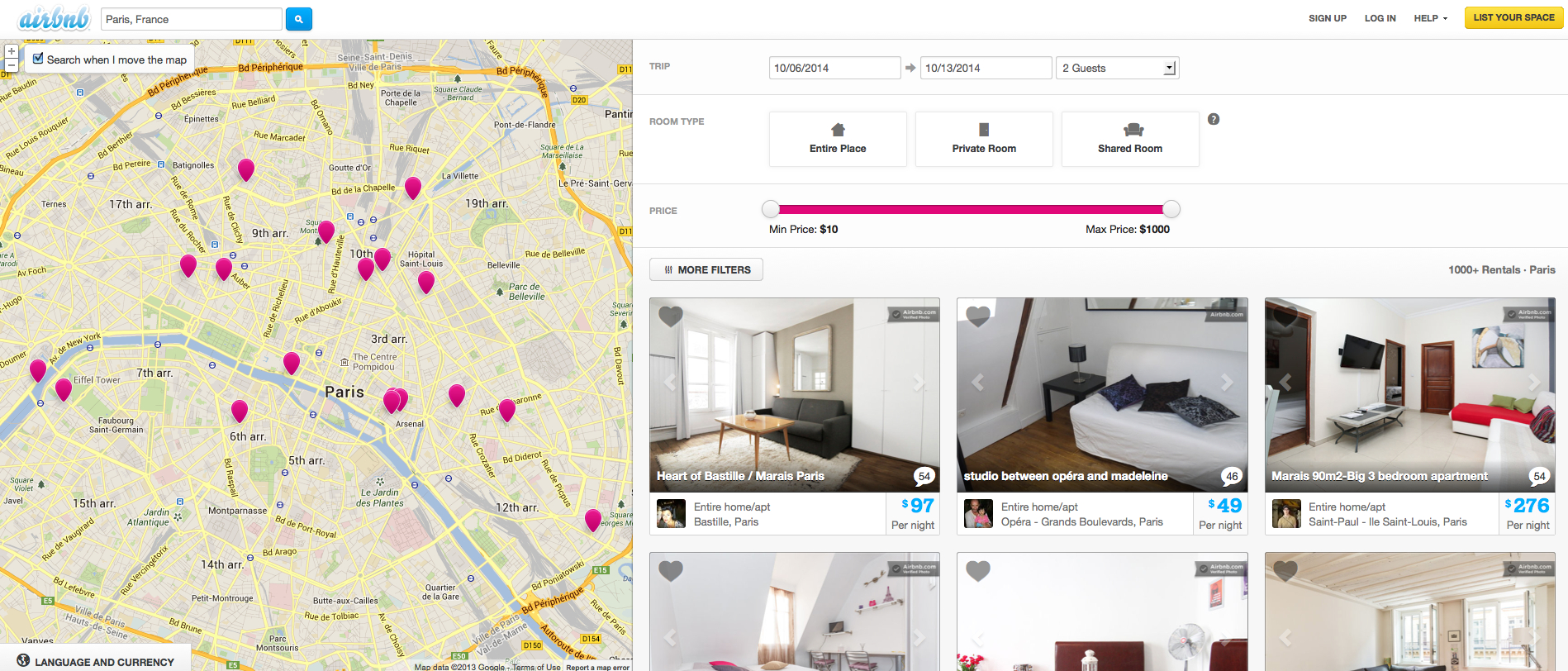Open the 2 Guests dropdown
The image size is (1568, 671).
(x=1117, y=68)
